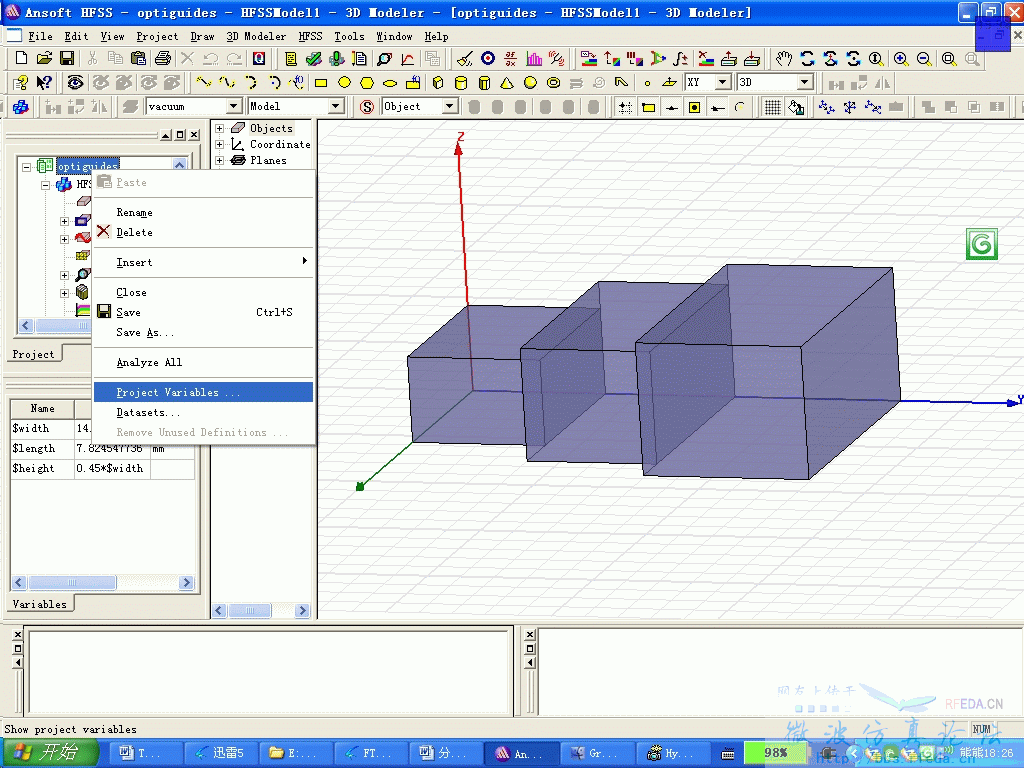Click the grid display toolbar icon
The height and width of the screenshot is (768, 1024).
773,106
